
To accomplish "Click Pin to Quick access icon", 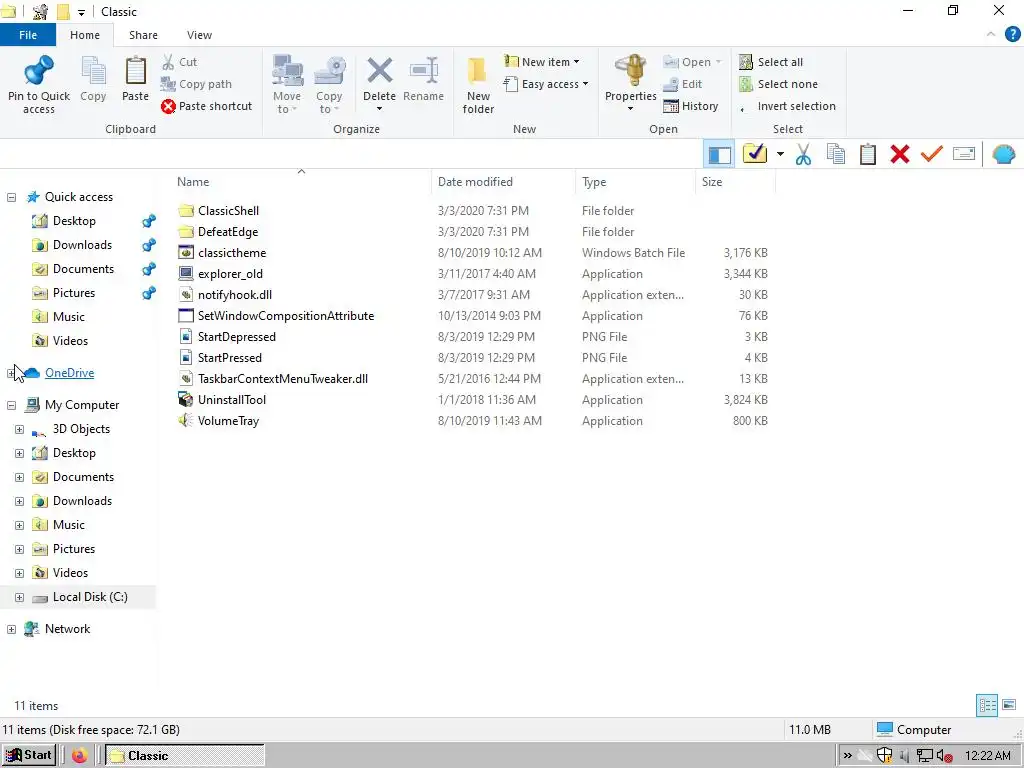I will tap(39, 71).
